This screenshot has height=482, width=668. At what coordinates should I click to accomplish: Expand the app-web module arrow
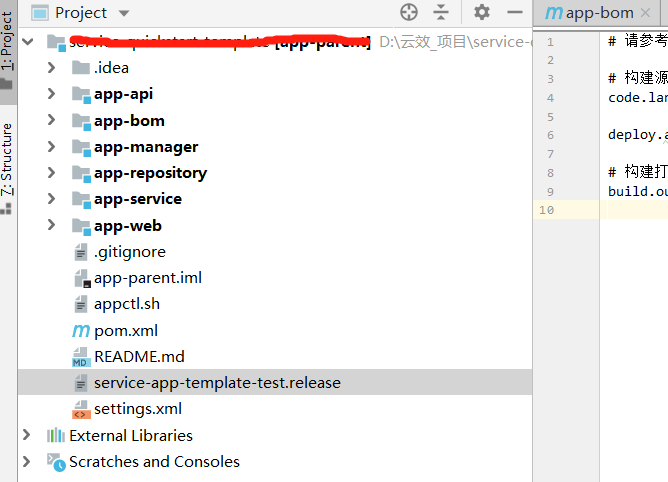pos(51,226)
